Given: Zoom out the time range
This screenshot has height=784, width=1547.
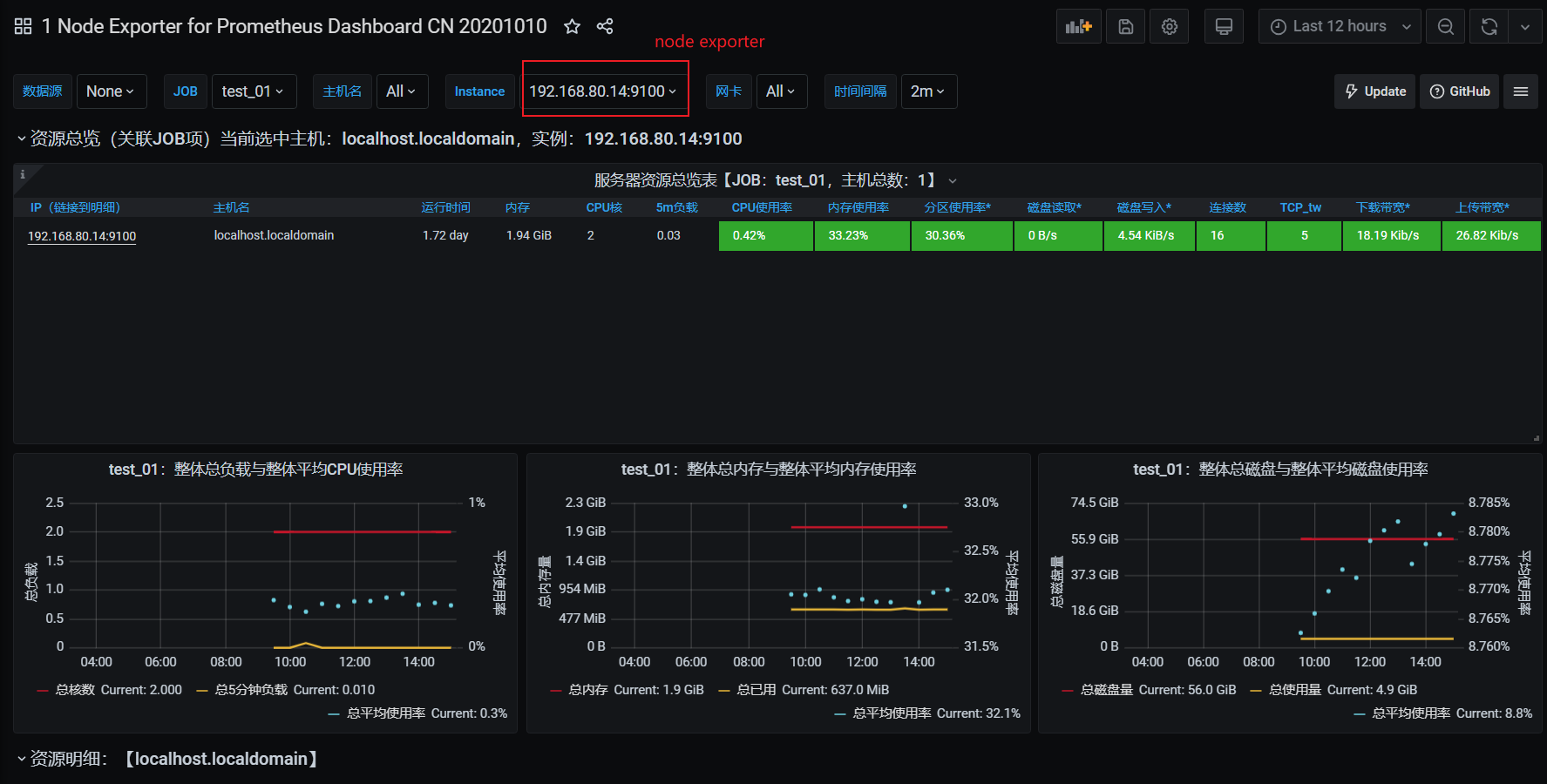Looking at the screenshot, I should (1446, 26).
